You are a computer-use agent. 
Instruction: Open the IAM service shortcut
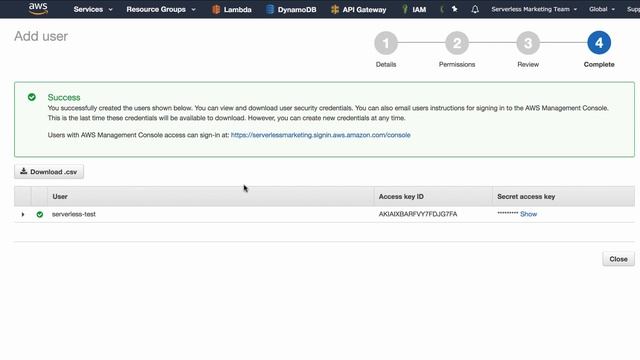click(x=414, y=9)
